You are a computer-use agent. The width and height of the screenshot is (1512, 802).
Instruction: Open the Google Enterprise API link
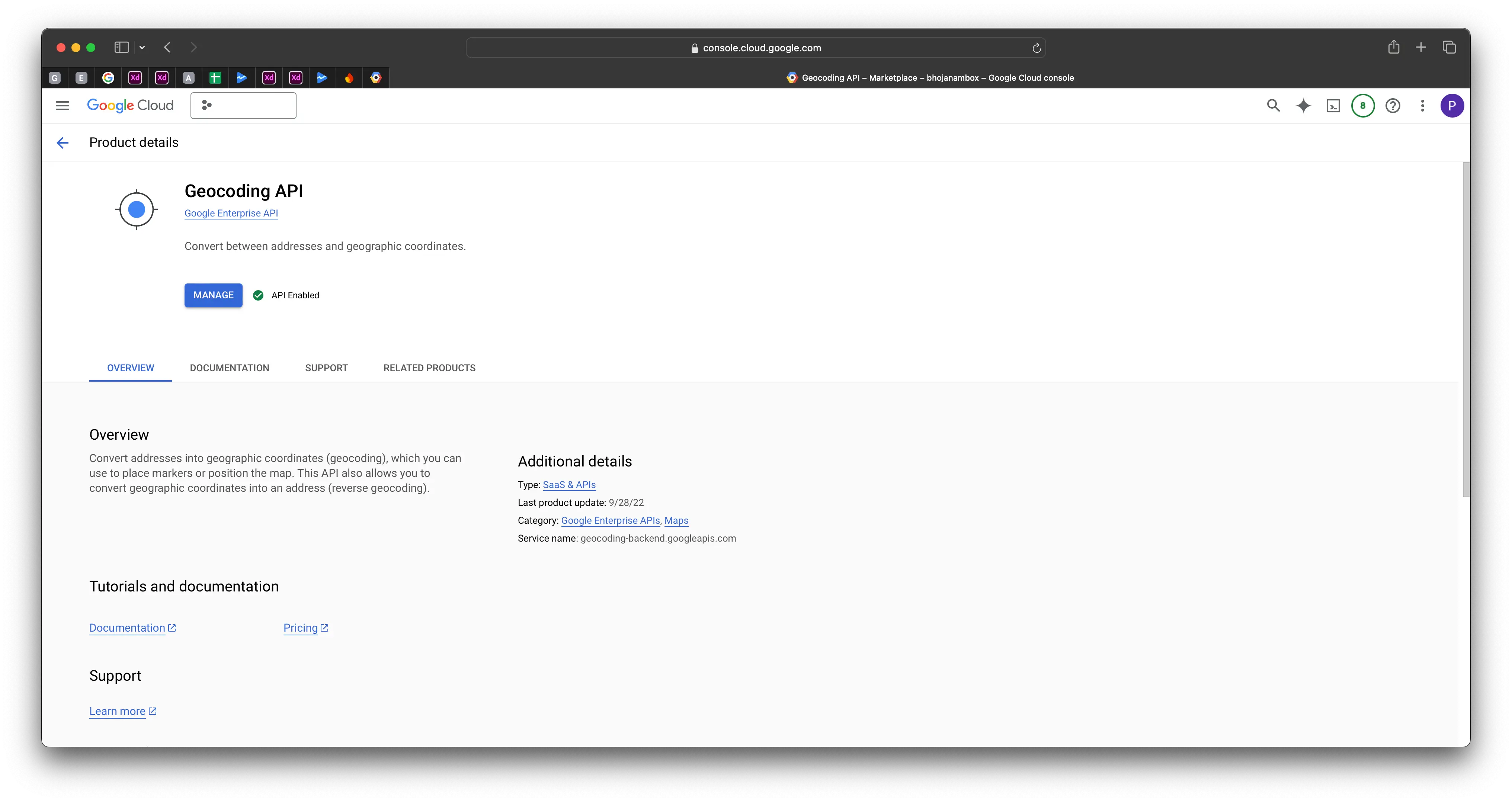231,213
